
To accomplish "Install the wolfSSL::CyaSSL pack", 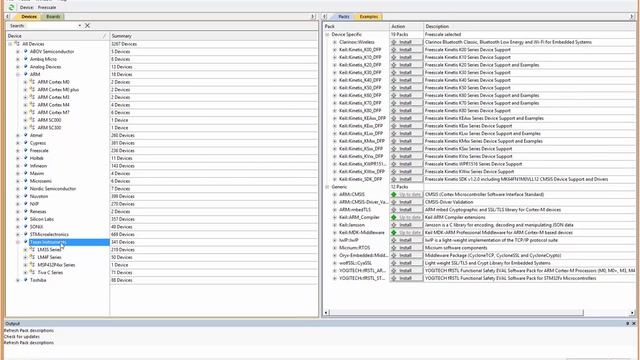I will pos(406,263).
